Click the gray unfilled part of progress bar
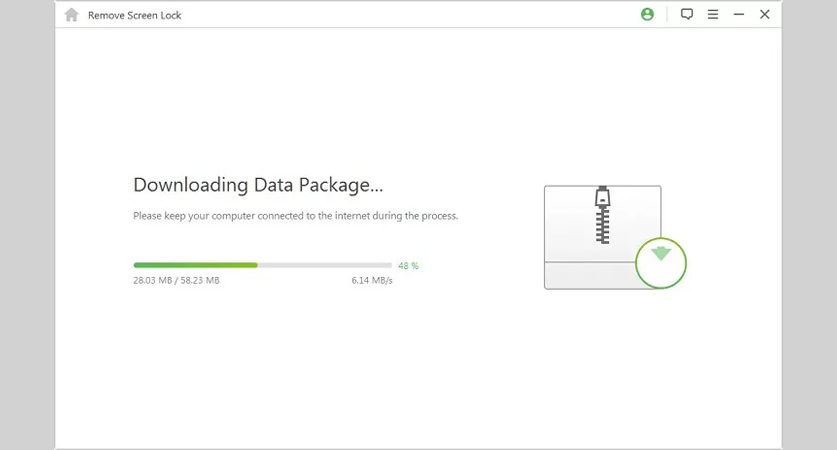Image resolution: width=837 pixels, height=450 pixels. (x=325, y=265)
